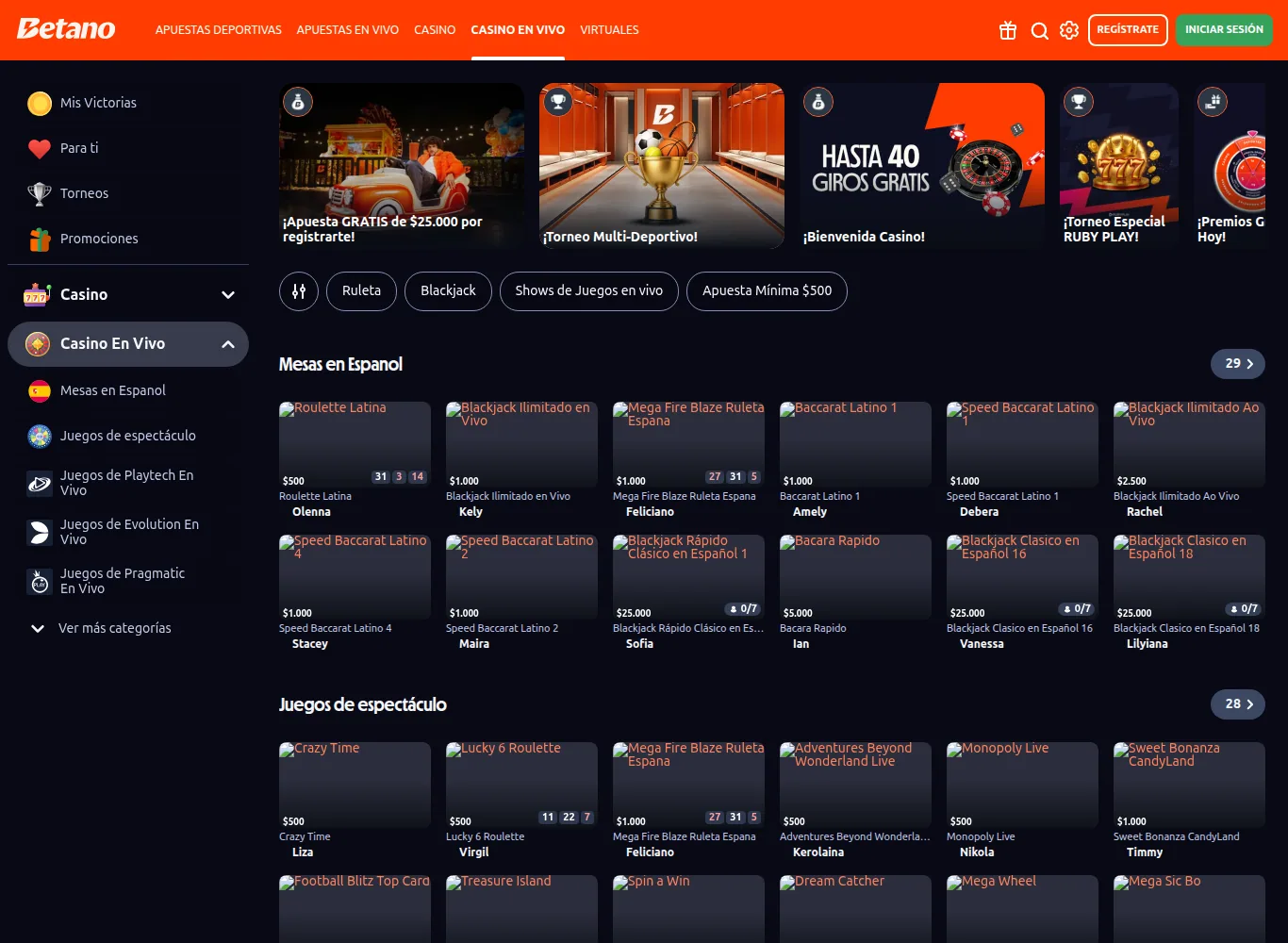Viewport: 1288px width, 943px height.
Task: Collapse the Casino En Vivo section
Action: [227, 344]
